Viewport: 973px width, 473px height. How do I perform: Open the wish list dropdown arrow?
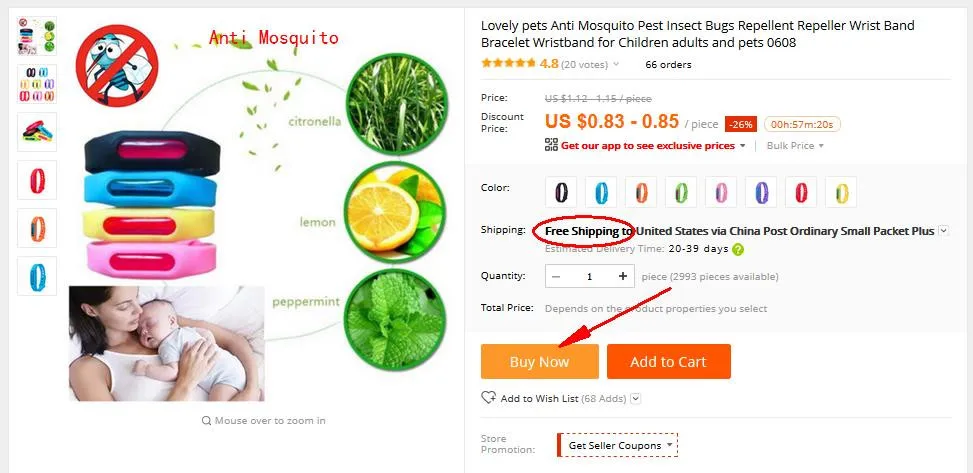click(636, 399)
